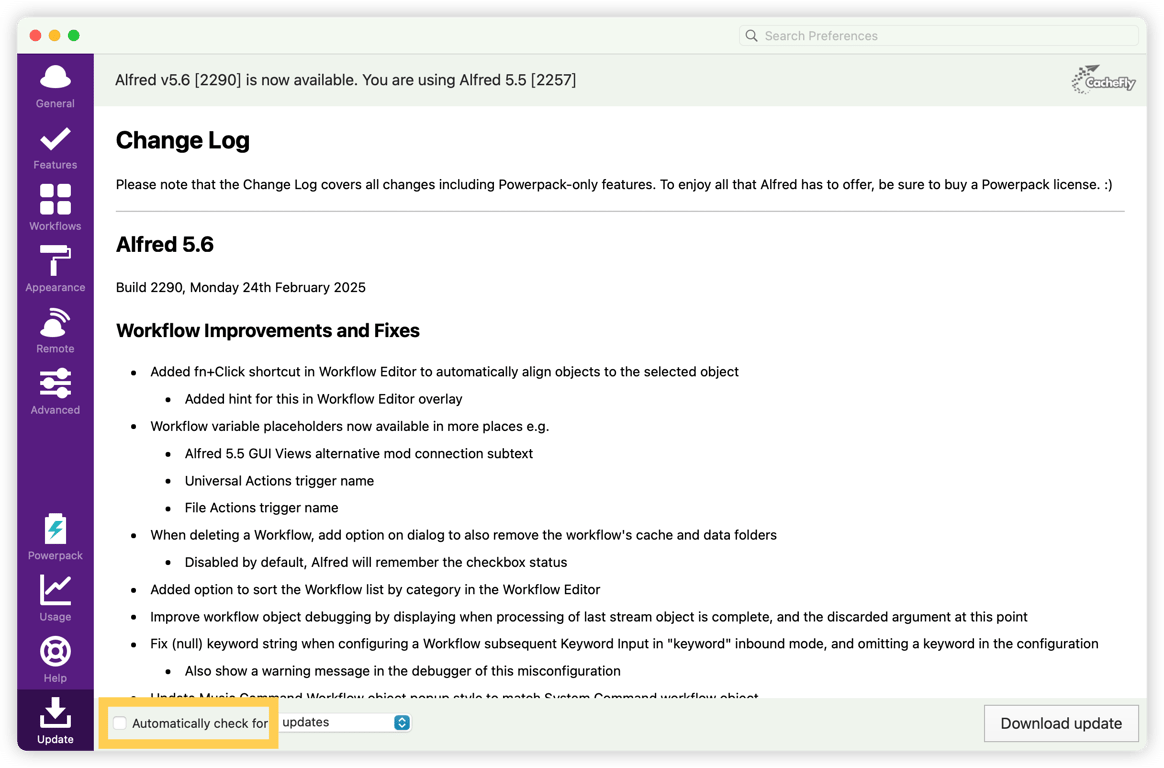Open the Workflows grid section
1164x768 pixels.
click(x=55, y=209)
